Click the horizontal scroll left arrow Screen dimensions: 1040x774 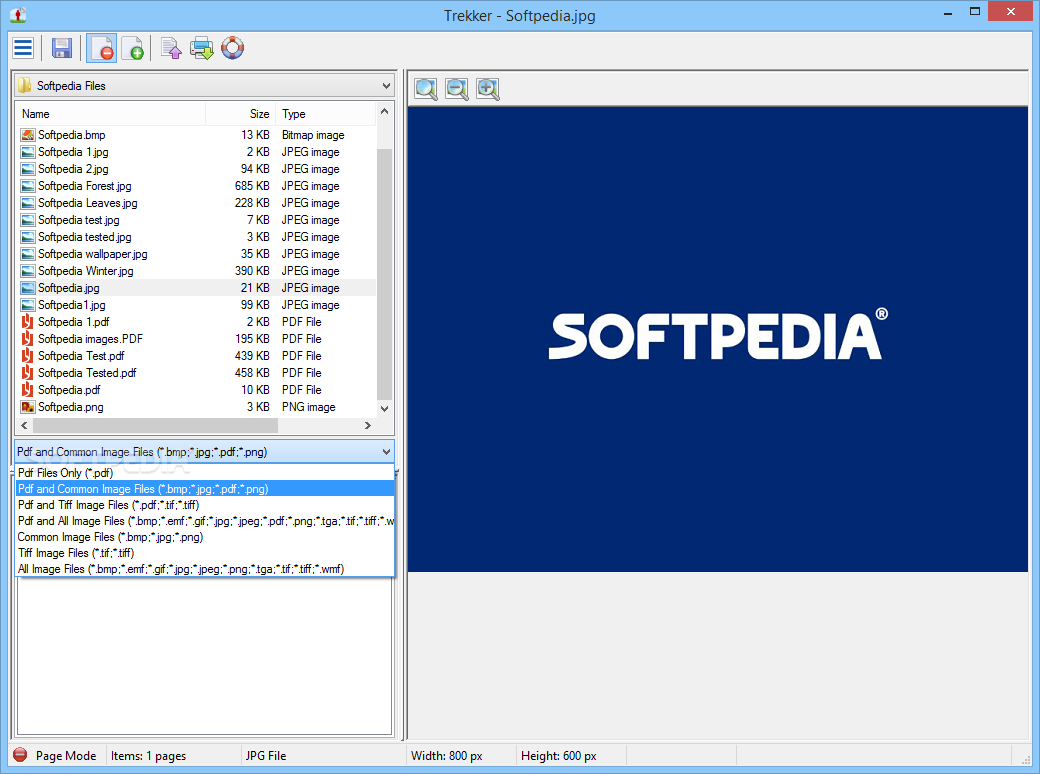click(25, 425)
